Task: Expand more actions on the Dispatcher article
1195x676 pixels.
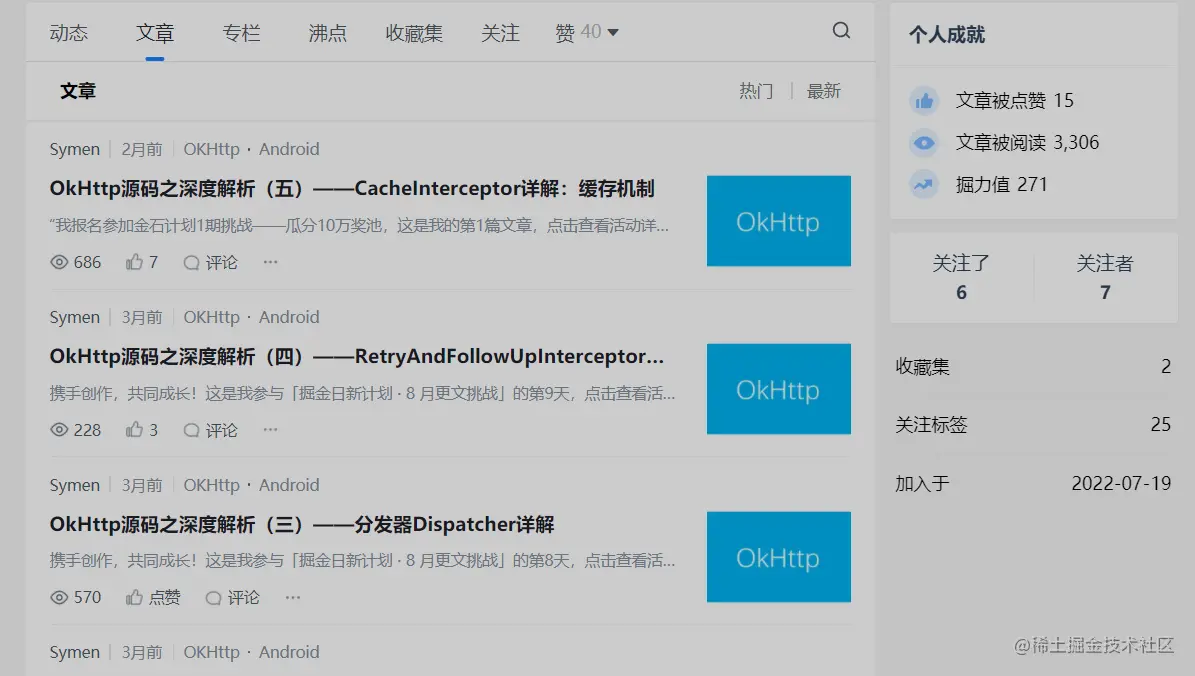Action: click(x=291, y=597)
